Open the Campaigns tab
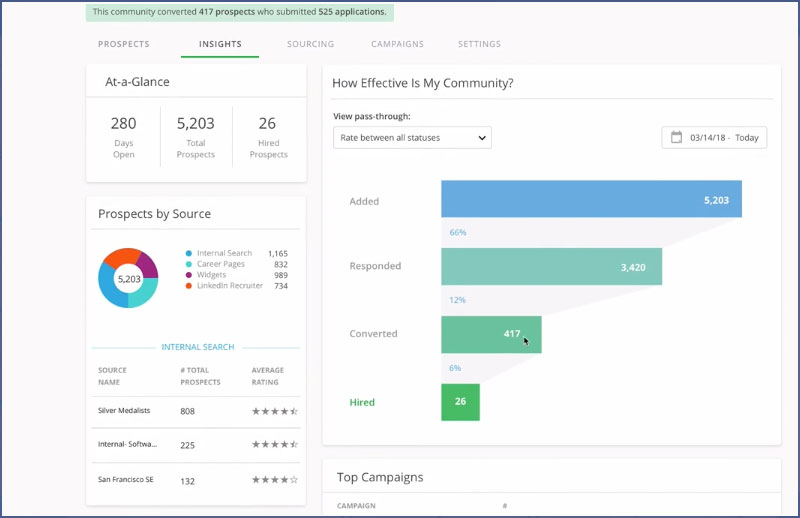The image size is (800, 518). (x=397, y=44)
